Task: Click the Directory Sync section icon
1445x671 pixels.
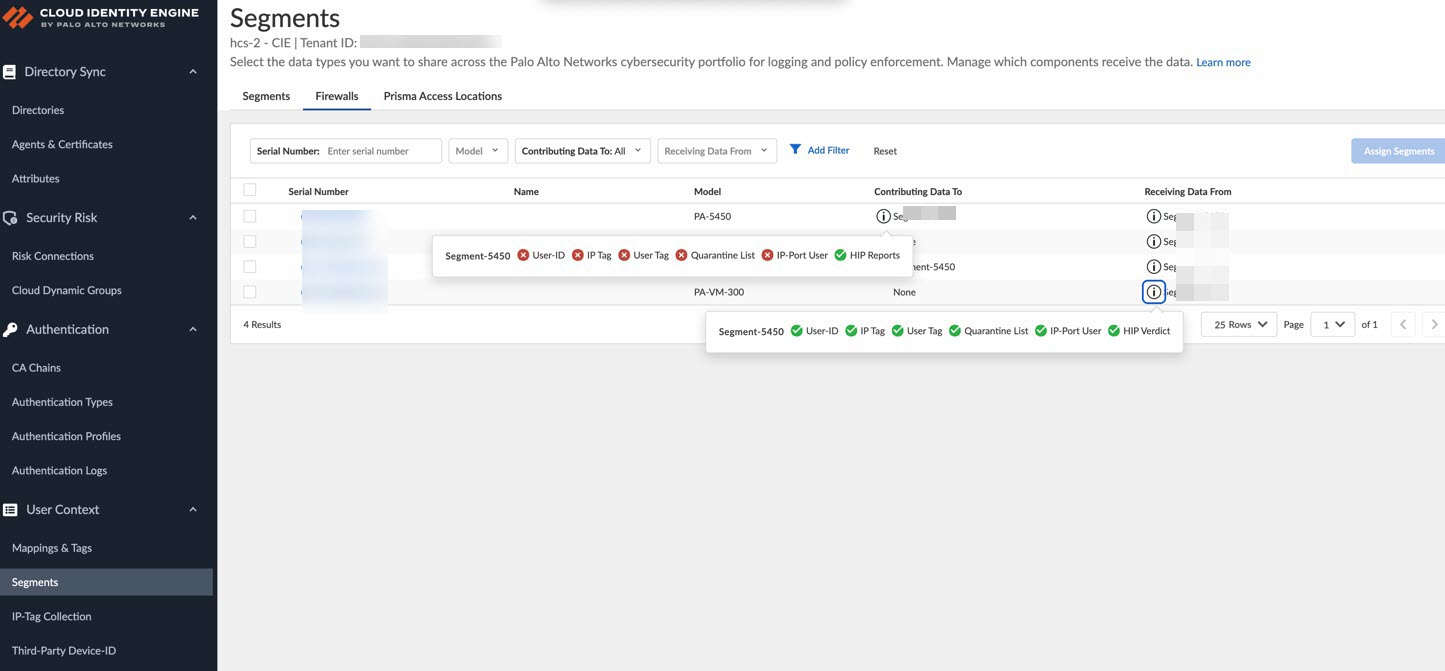Action: pyautogui.click(x=10, y=72)
